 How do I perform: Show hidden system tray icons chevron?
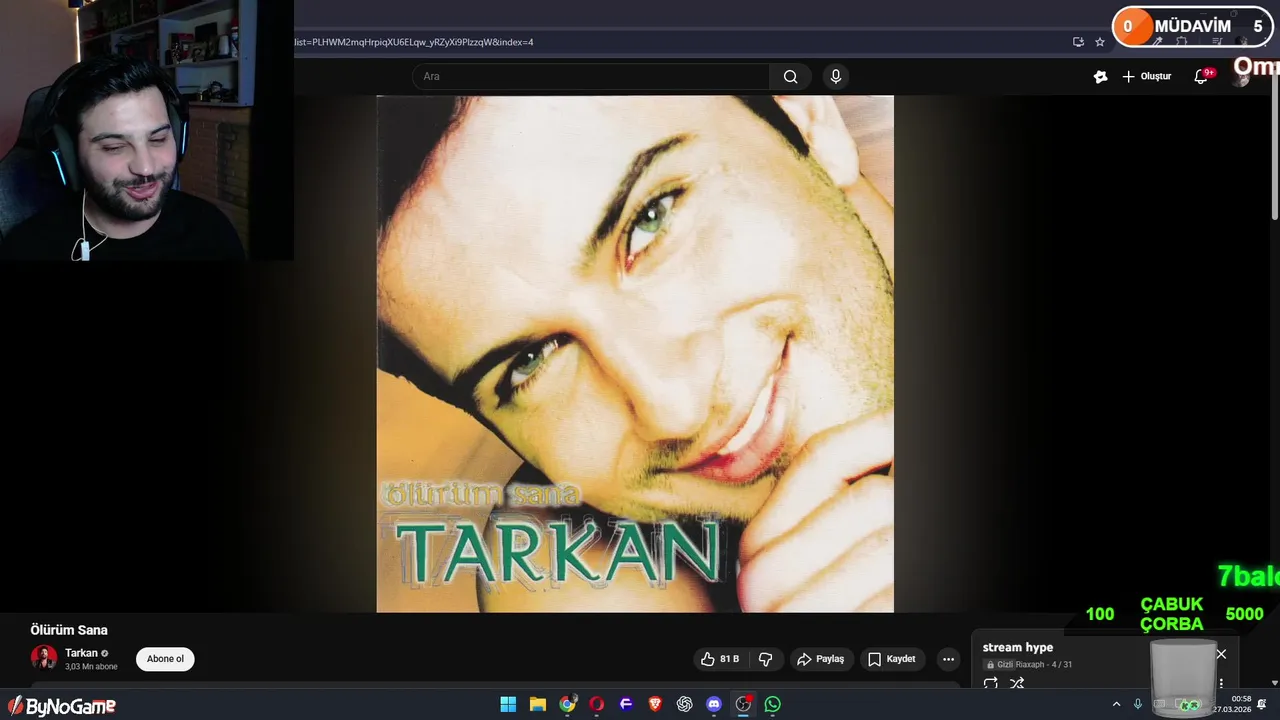pyautogui.click(x=1116, y=704)
